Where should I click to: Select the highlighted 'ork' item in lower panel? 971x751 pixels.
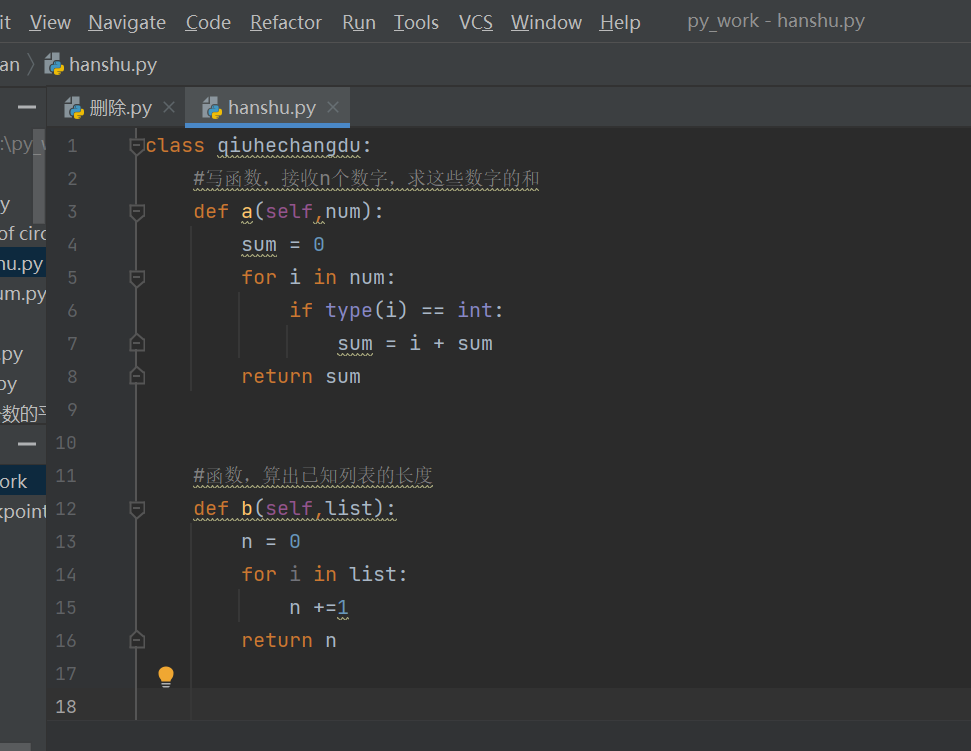pyautogui.click(x=23, y=481)
